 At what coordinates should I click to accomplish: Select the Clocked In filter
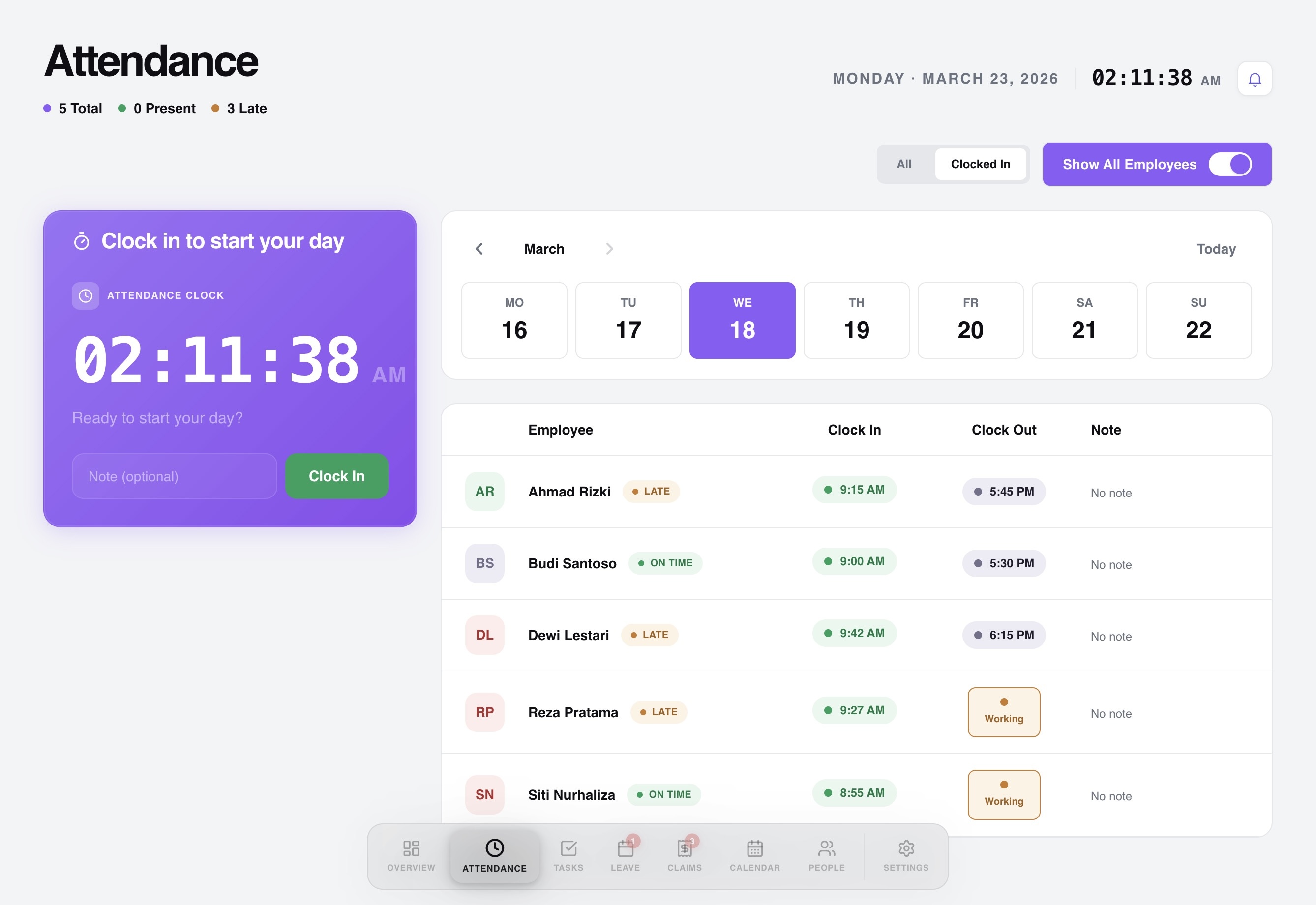(980, 164)
